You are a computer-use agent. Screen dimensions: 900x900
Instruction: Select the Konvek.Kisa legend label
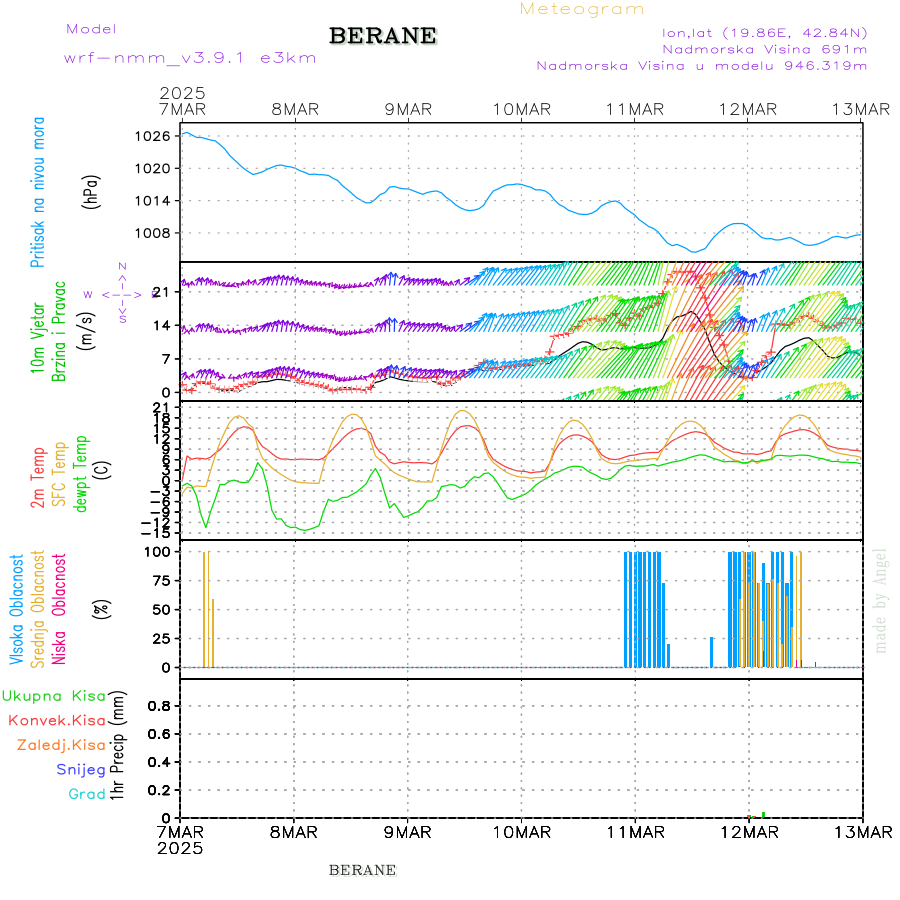coord(56,720)
